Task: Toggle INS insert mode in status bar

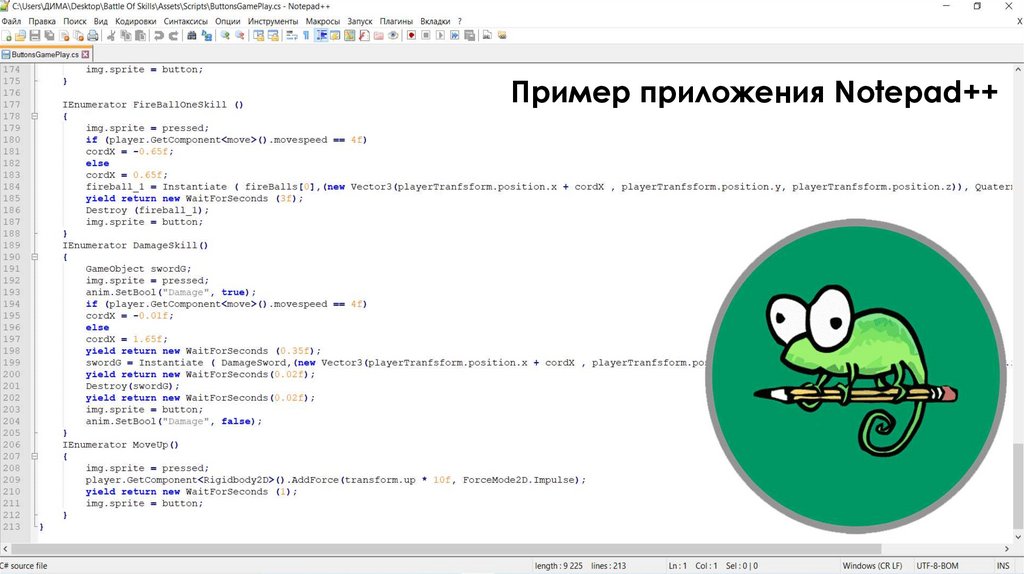Action: coord(1002,566)
